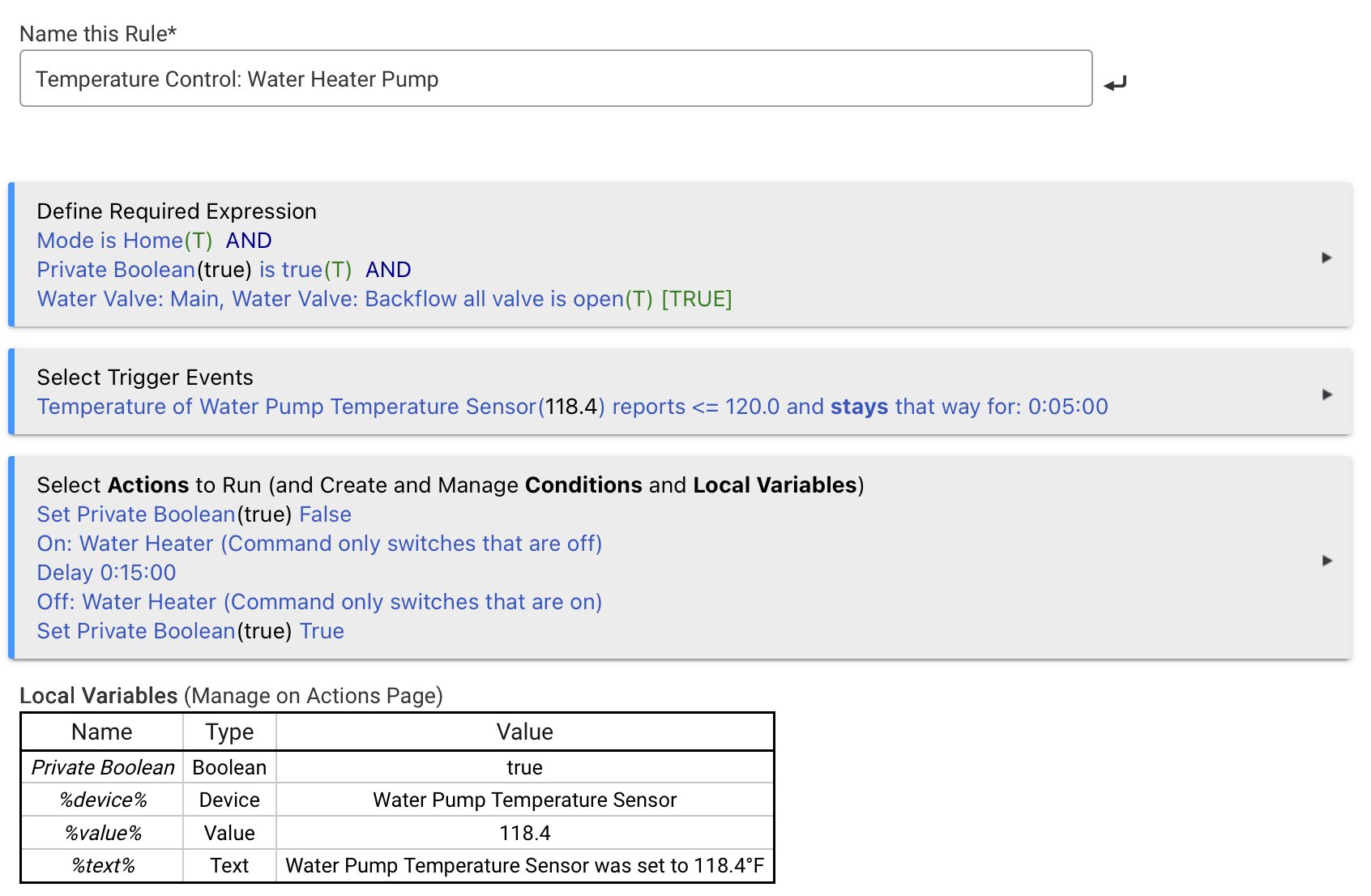This screenshot has width=1371, height=896.
Task: Click the Name column header
Action: click(102, 732)
